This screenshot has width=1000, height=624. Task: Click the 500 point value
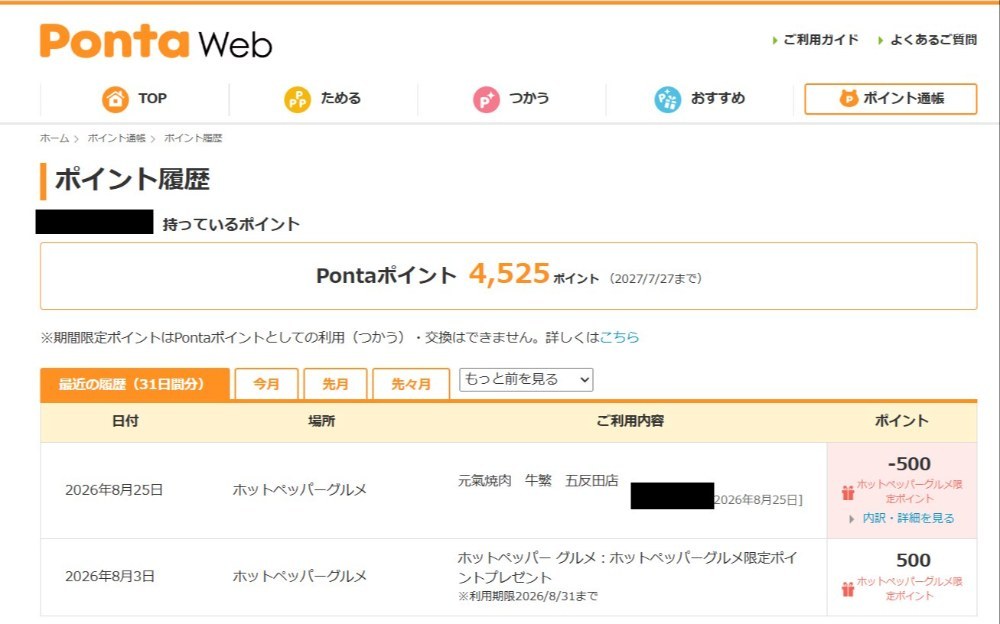tap(913, 560)
